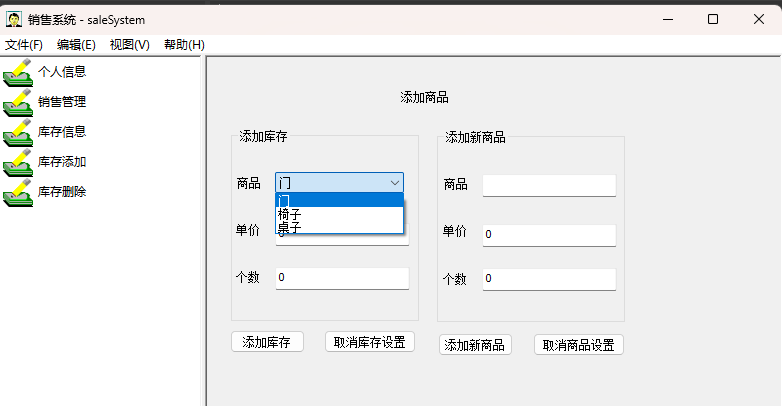Click the icon beside 库存添加
This screenshot has height=406, width=782.
(18, 163)
